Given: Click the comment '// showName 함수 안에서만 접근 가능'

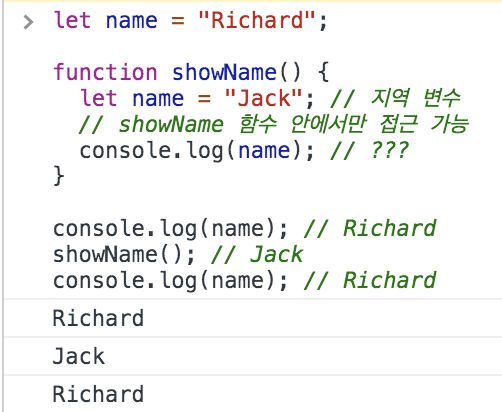Looking at the screenshot, I should pyautogui.click(x=274, y=124).
